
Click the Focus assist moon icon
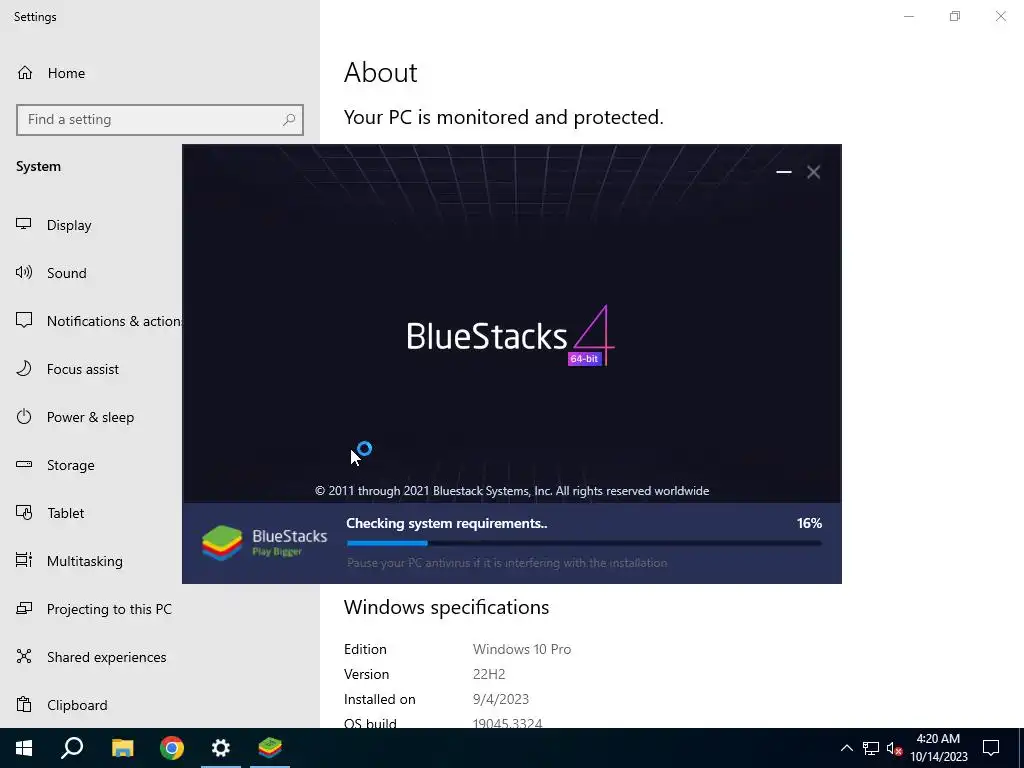pyautogui.click(x=24, y=368)
